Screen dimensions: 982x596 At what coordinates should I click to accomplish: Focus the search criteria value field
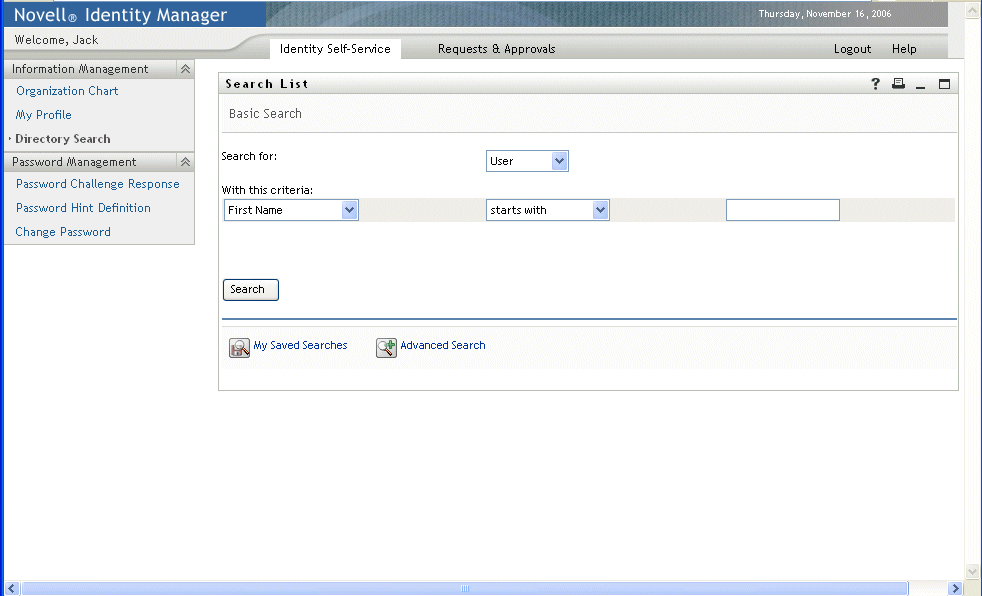(x=782, y=210)
